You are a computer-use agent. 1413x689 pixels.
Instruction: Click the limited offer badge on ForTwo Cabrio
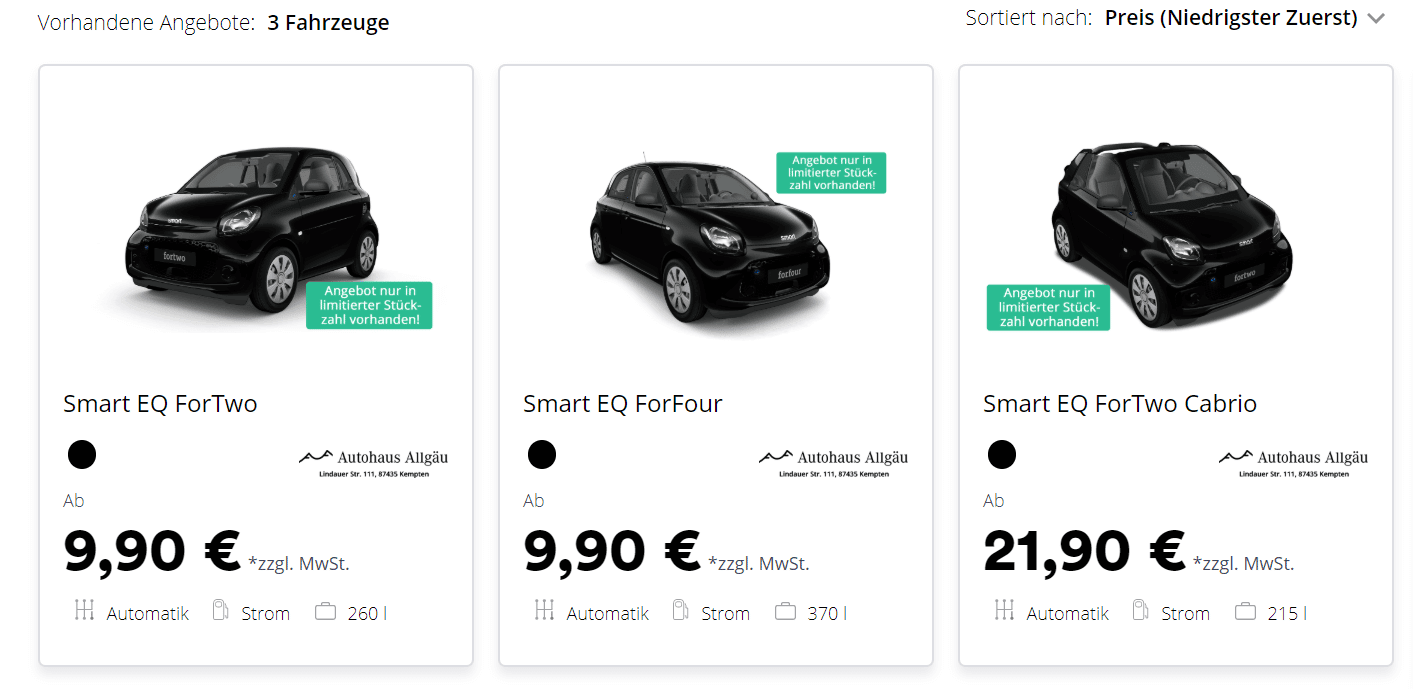[1048, 308]
